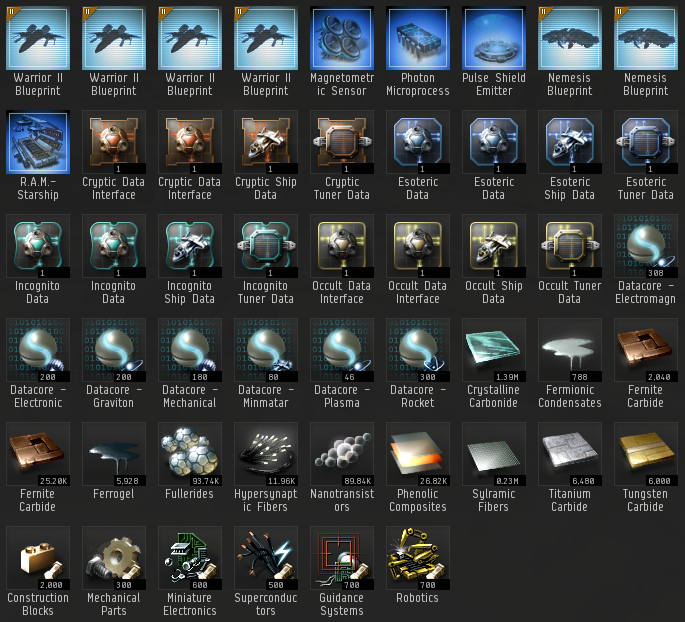This screenshot has width=685, height=622.
Task: Select the Magnetometric Sensor item
Action: pos(342,38)
